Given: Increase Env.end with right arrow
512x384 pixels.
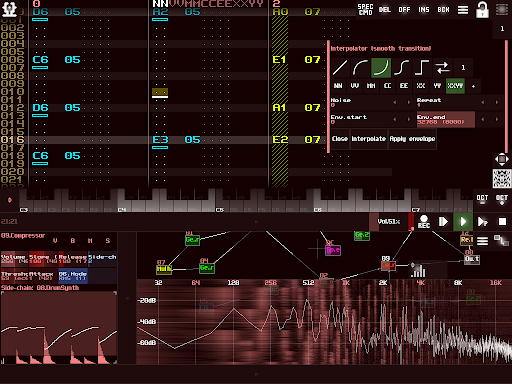Looking at the screenshot, I should [x=497, y=119].
